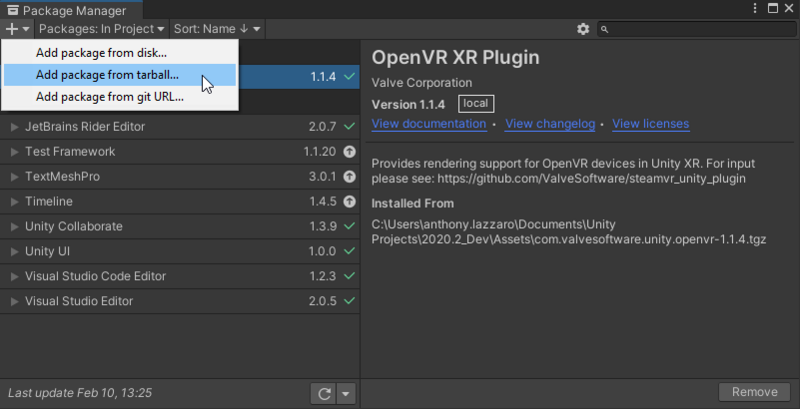Expand the Unity Collaborate package entry
Image resolution: width=800 pixels, height=409 pixels.
click(x=14, y=227)
